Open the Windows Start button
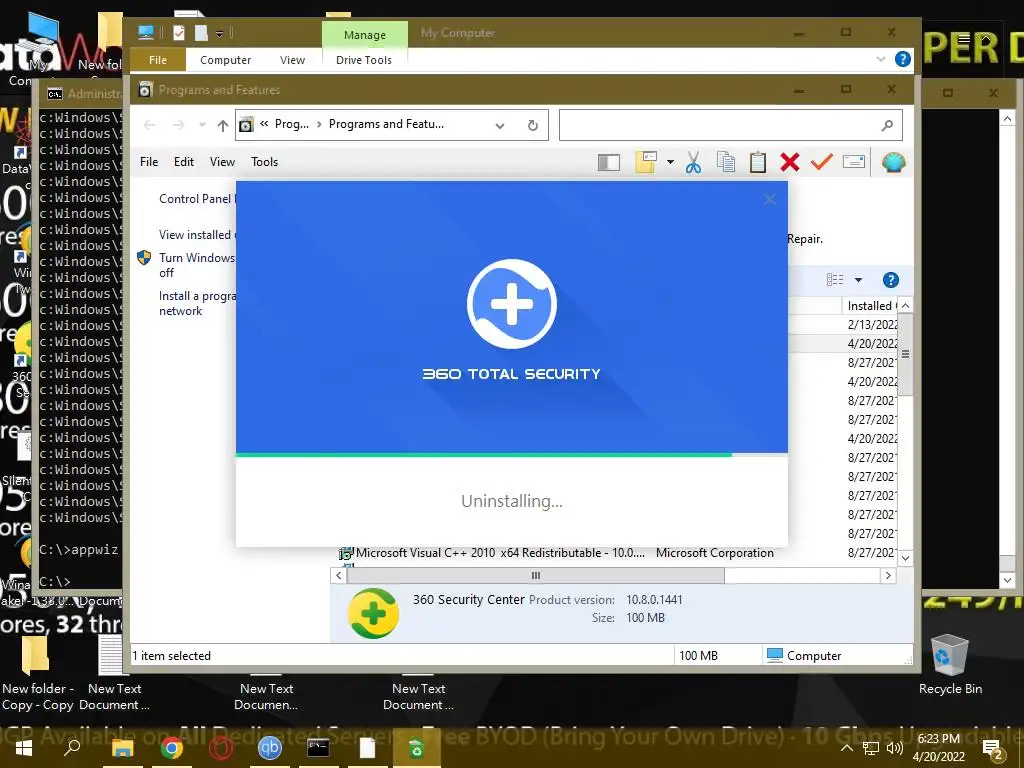The image size is (1024, 768). click(x=24, y=748)
